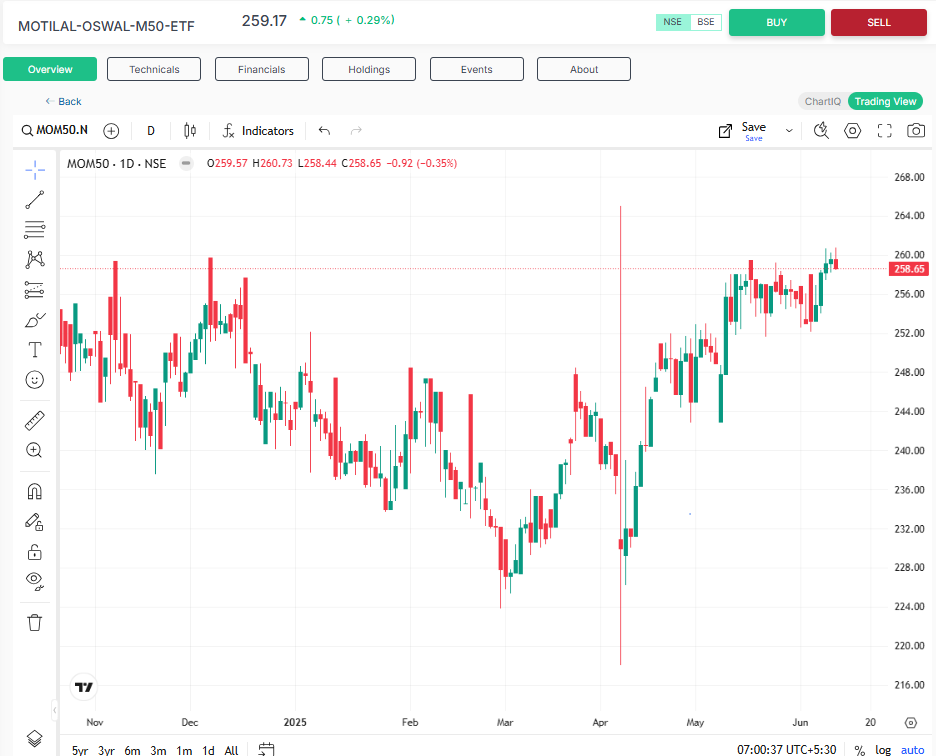936x756 pixels.
Task: Open chart settings hexagon icon
Action: point(852,130)
